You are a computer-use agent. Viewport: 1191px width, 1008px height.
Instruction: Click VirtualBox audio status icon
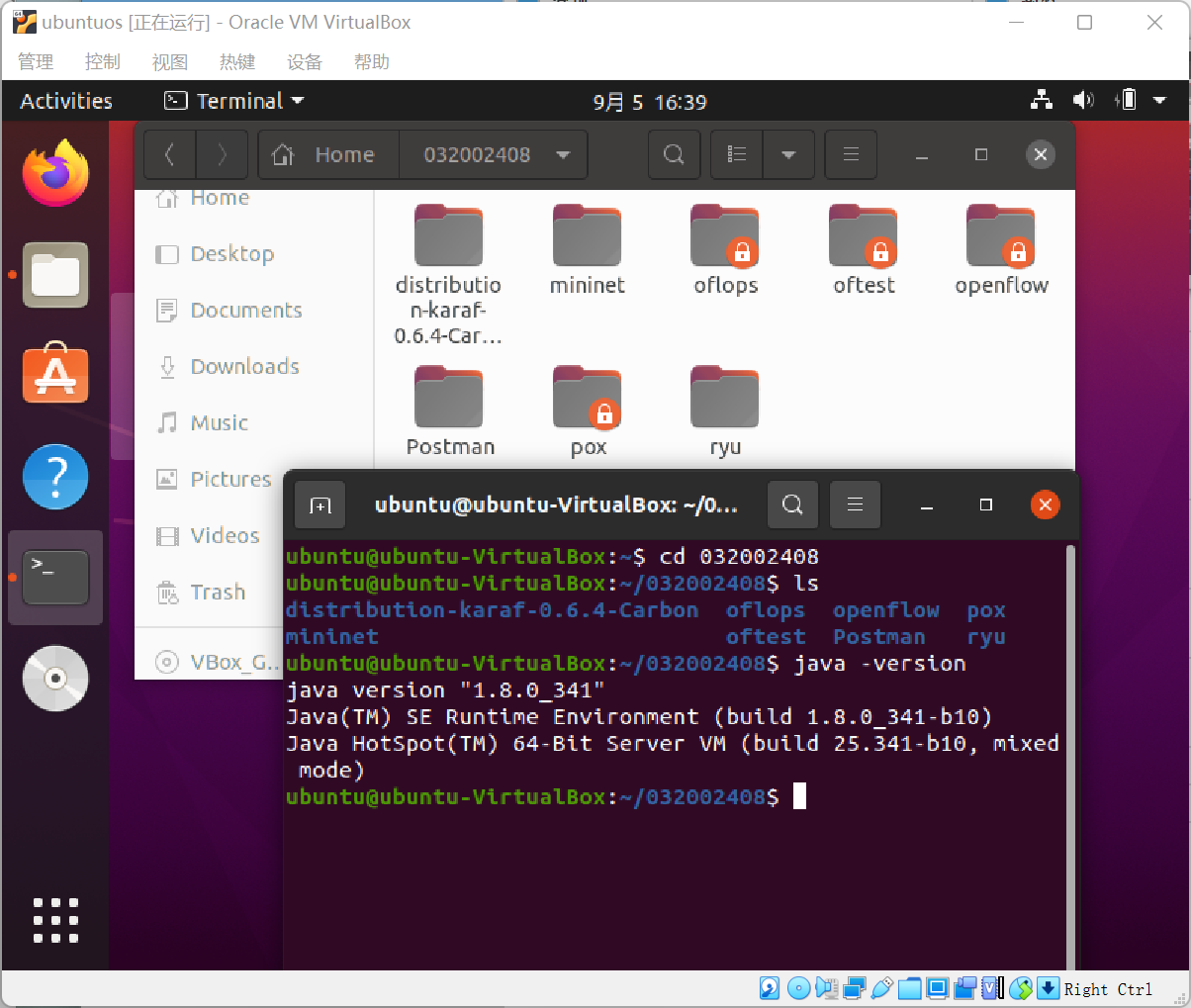(x=827, y=987)
